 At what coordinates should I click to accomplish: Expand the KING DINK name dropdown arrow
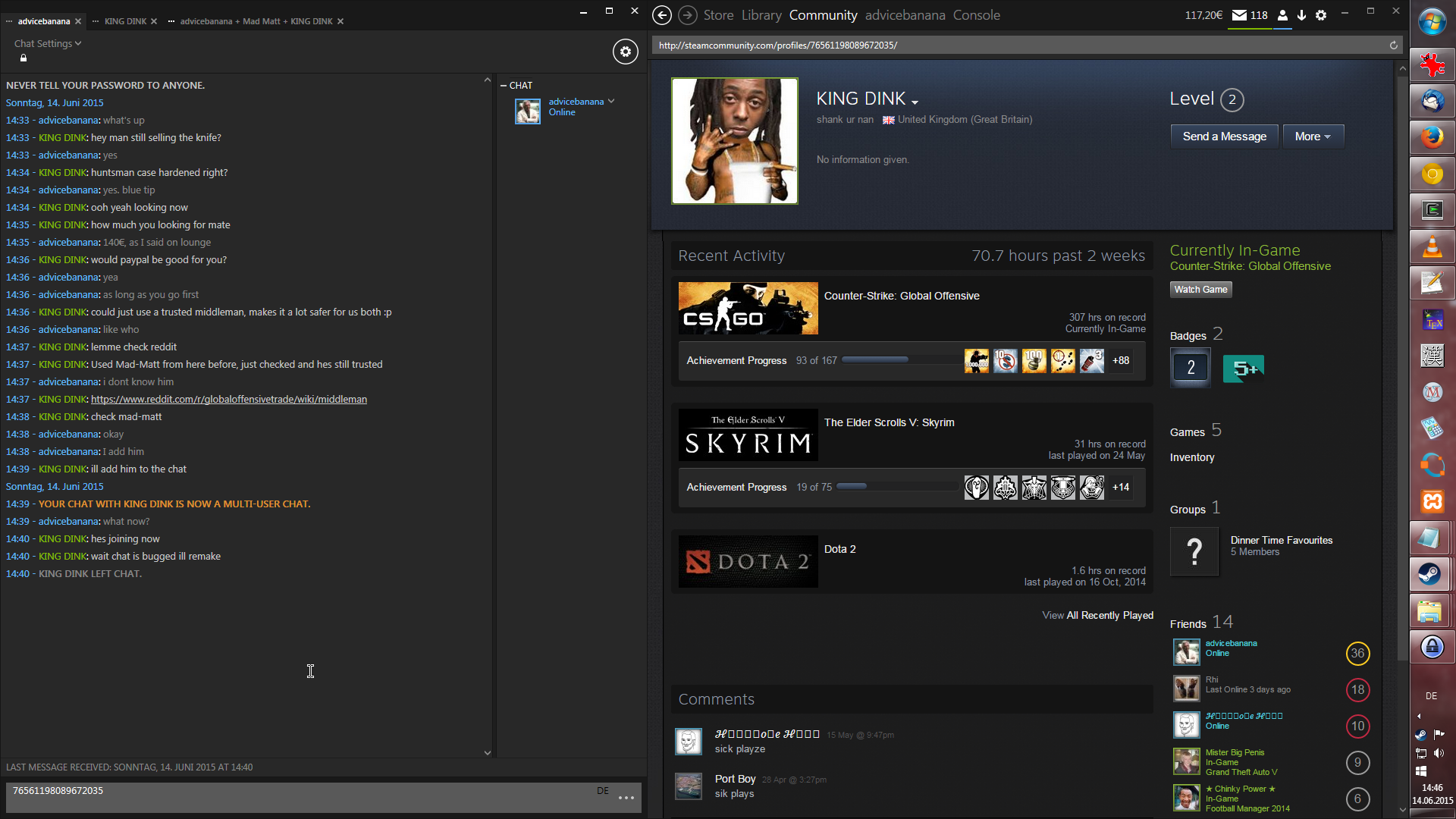[x=915, y=102]
